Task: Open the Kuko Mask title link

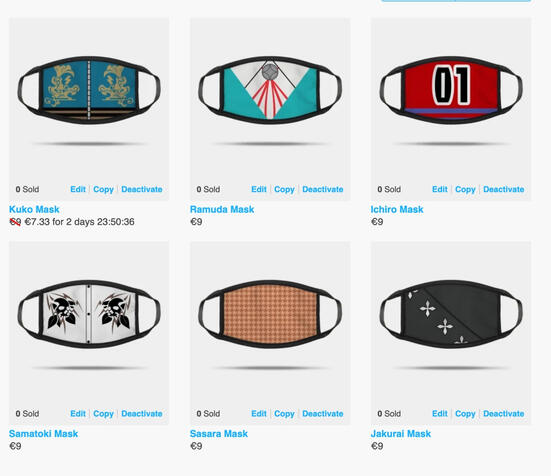Action: pos(34,209)
